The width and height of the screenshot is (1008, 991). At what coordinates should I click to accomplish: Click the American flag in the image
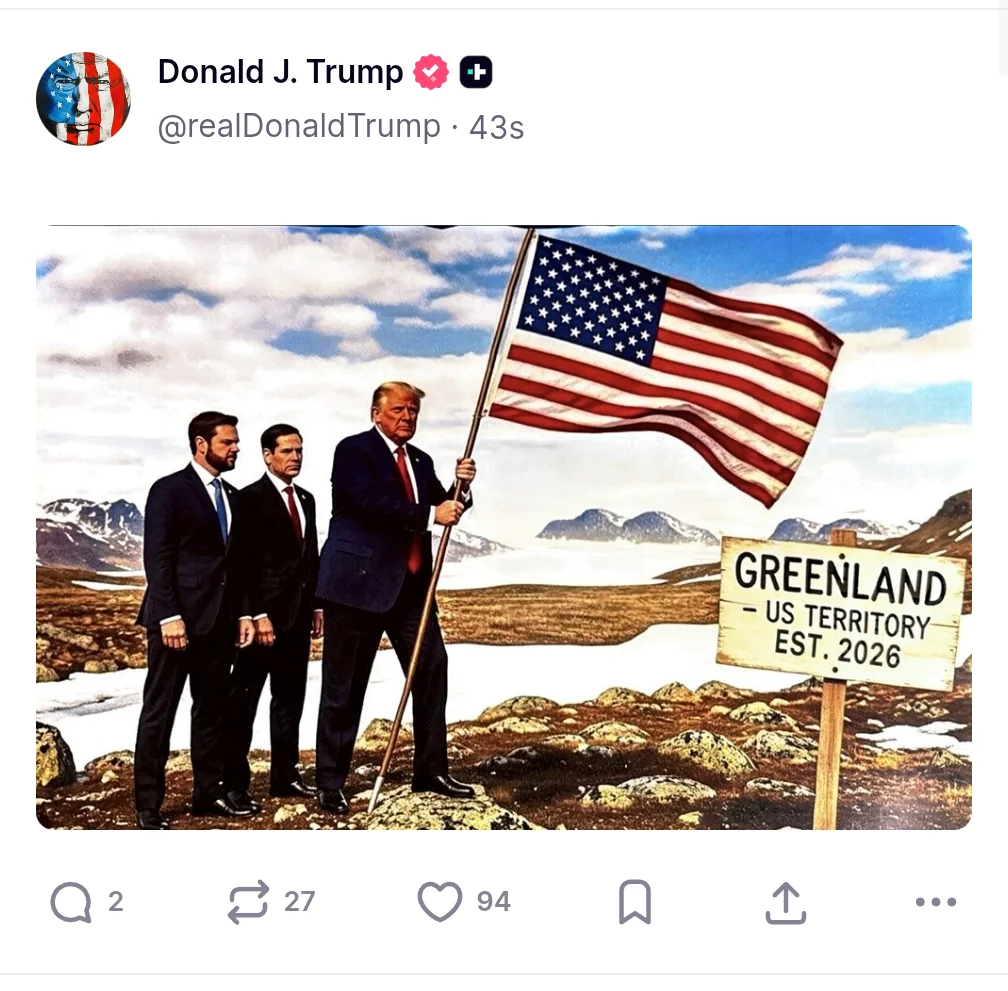point(665,366)
